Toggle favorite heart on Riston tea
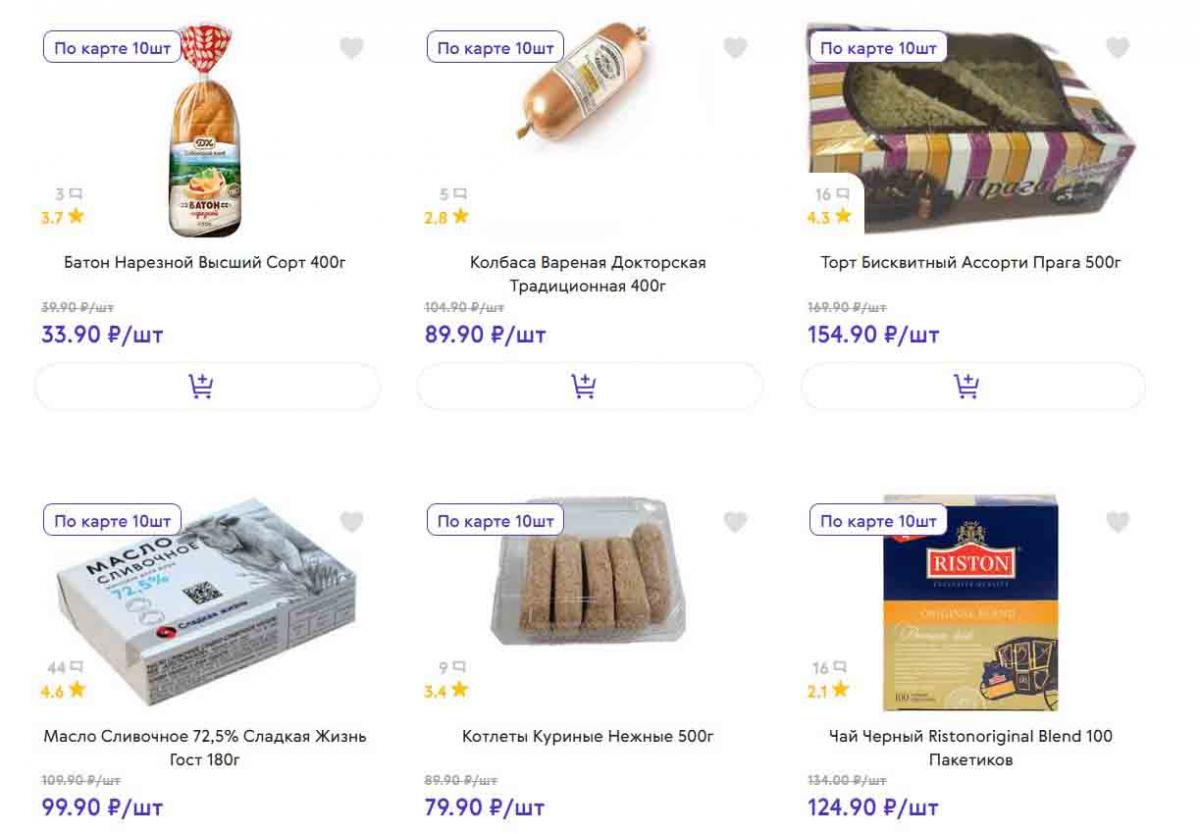Image resolution: width=1200 pixels, height=834 pixels. [x=1117, y=522]
